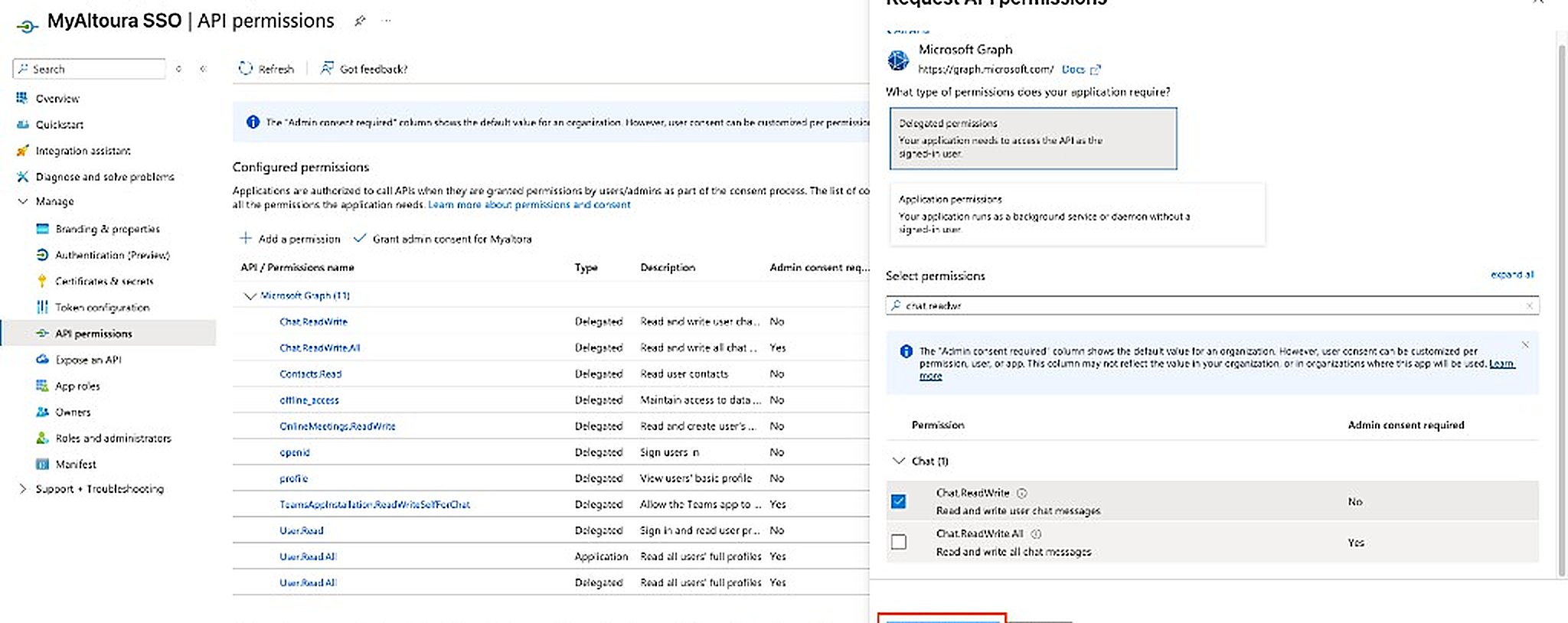The width and height of the screenshot is (1568, 623).
Task: Select API permissions in the sidebar
Action: pyautogui.click(x=108, y=333)
